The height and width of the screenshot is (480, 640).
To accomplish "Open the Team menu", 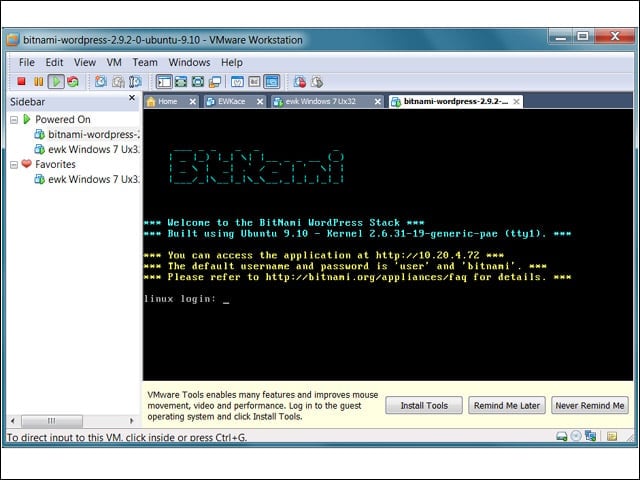I will click(145, 62).
